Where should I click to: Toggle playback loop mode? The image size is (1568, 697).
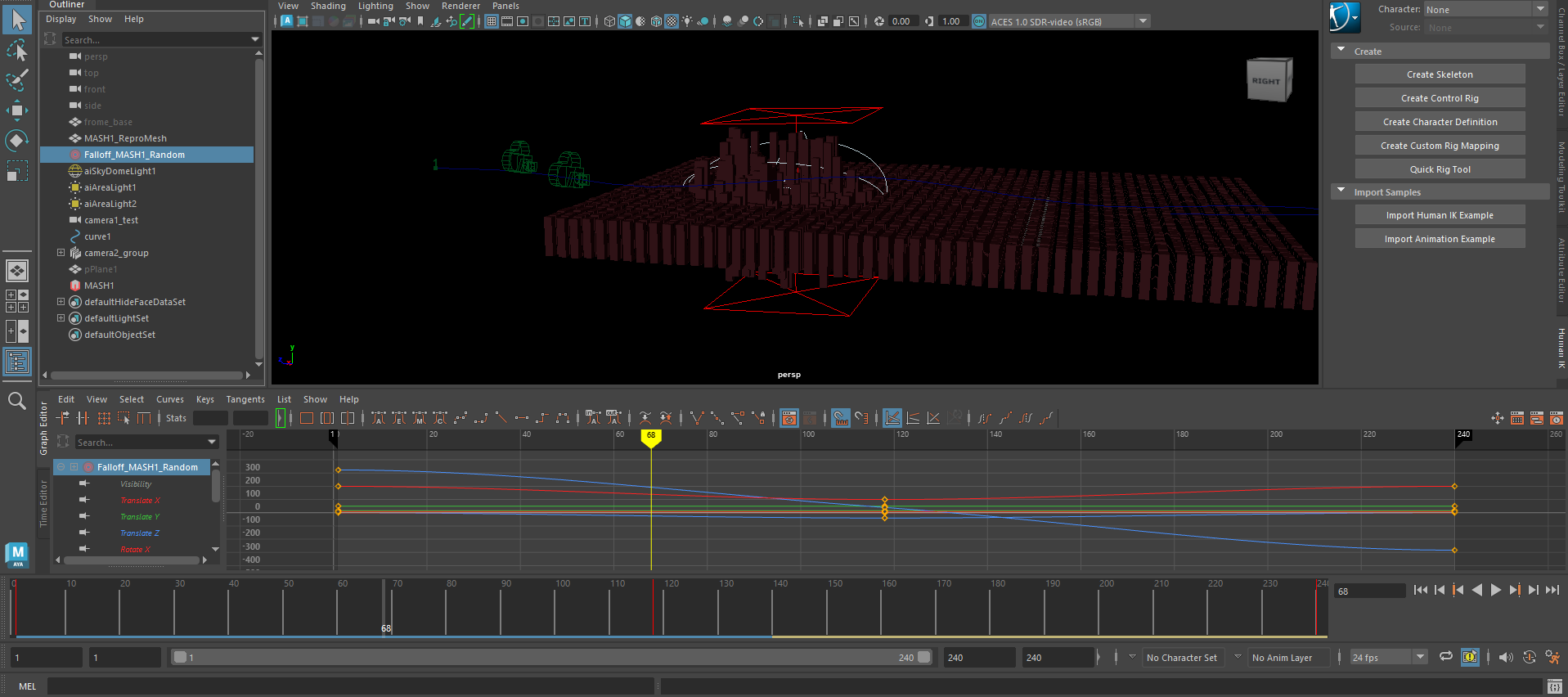[1446, 657]
